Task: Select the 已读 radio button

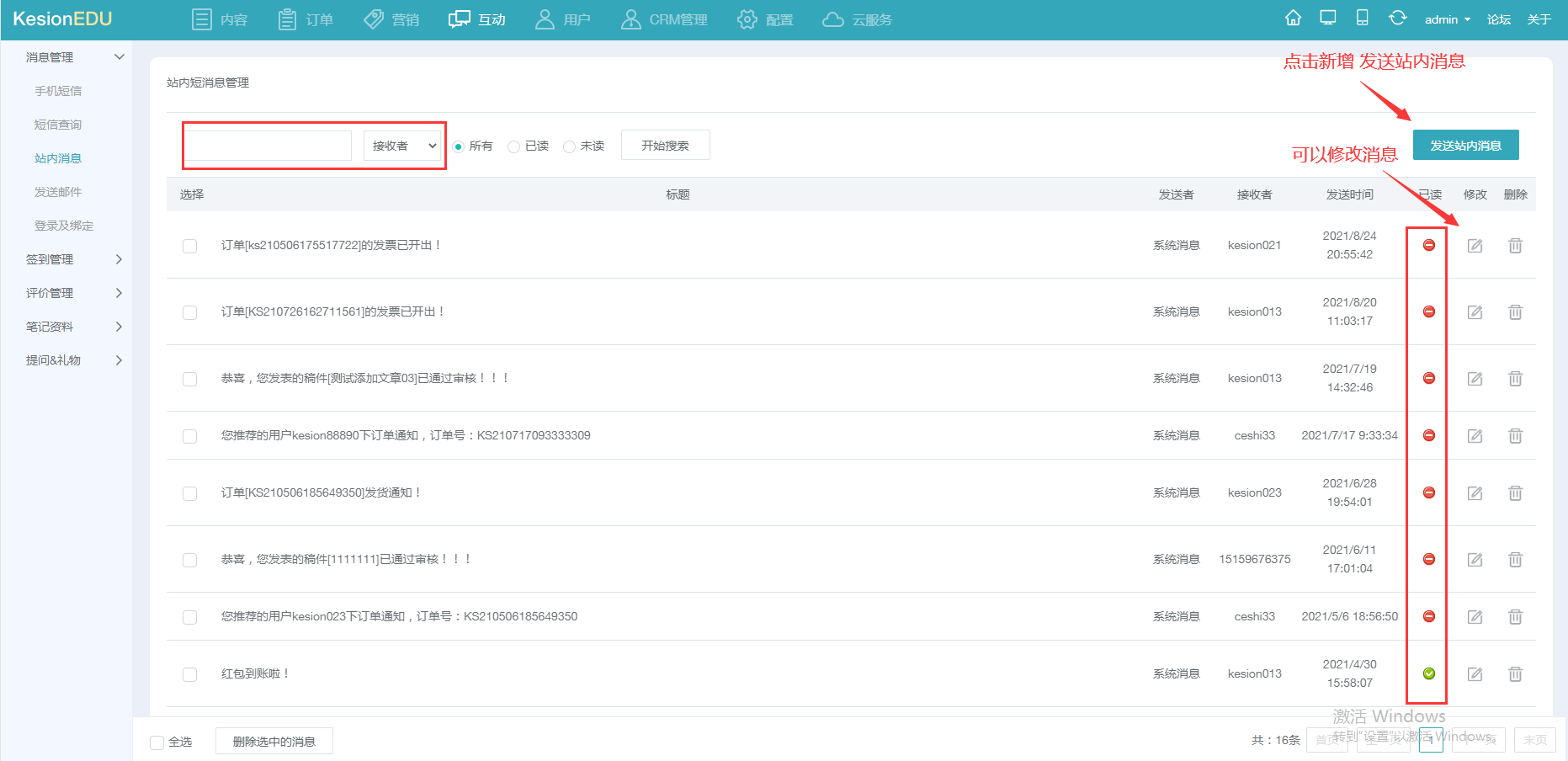Action: pos(514,146)
